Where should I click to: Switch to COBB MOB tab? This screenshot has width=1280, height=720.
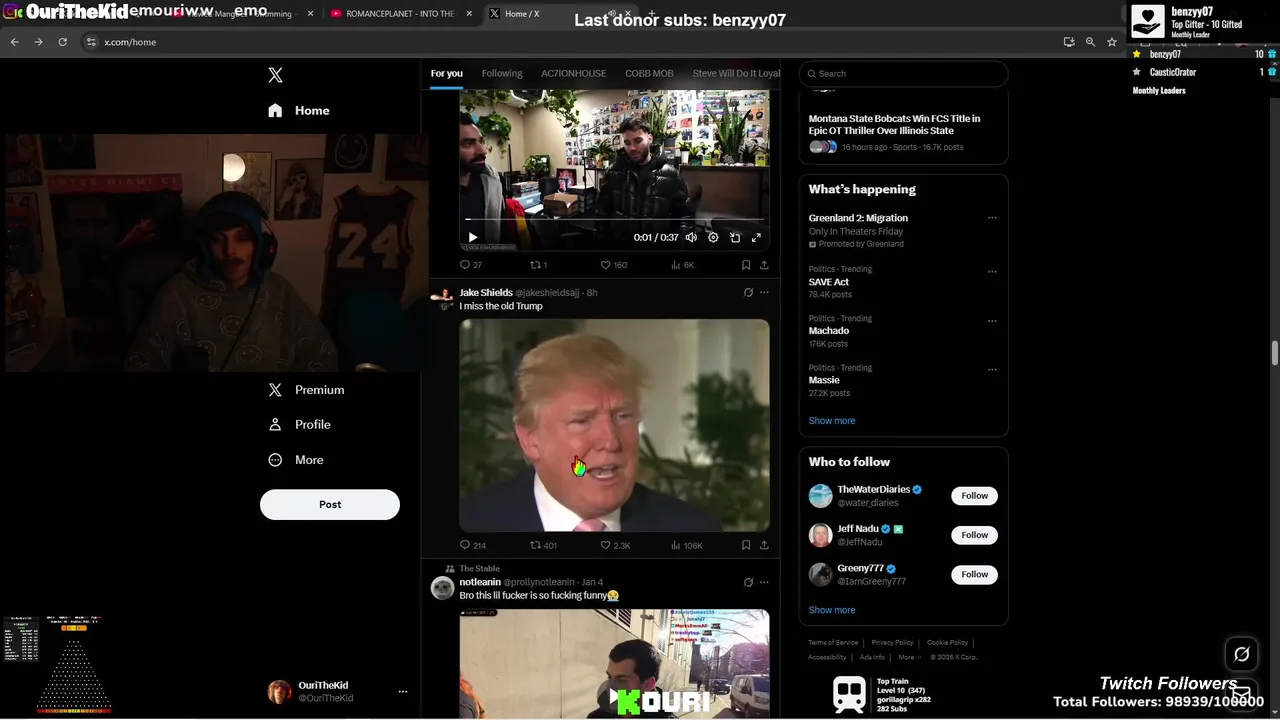(649, 73)
